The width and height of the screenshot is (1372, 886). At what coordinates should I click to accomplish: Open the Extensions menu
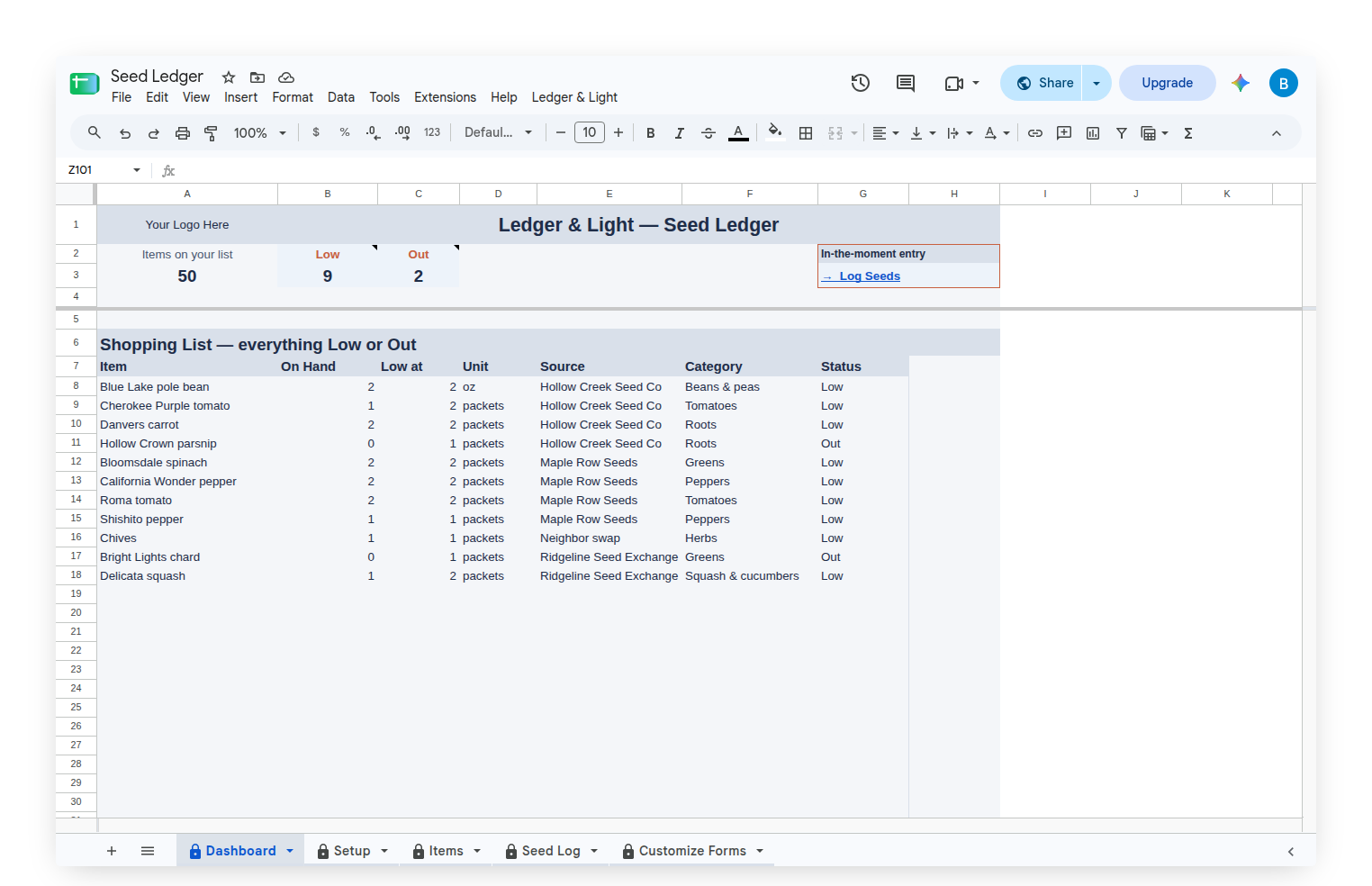[445, 97]
